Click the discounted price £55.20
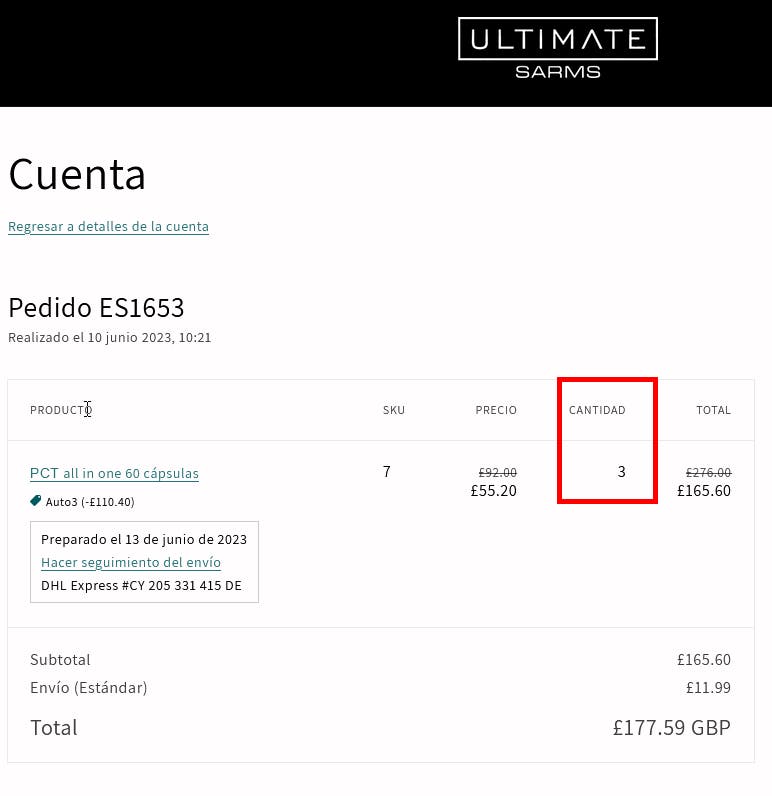 [494, 491]
